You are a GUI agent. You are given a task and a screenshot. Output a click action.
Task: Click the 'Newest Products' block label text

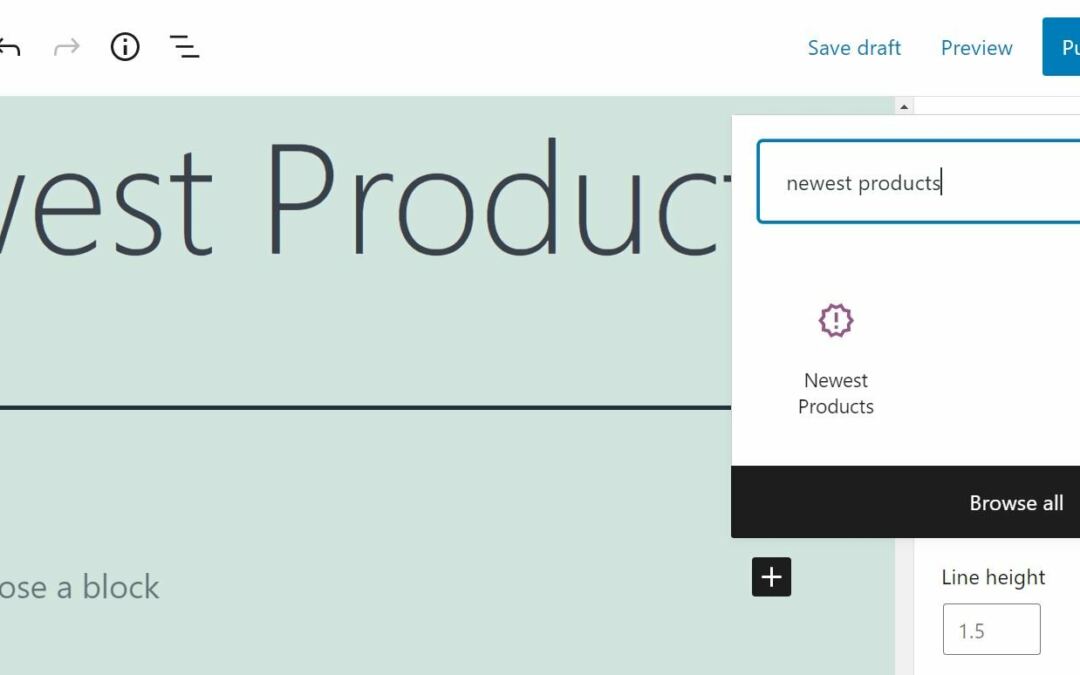pyautogui.click(x=836, y=393)
